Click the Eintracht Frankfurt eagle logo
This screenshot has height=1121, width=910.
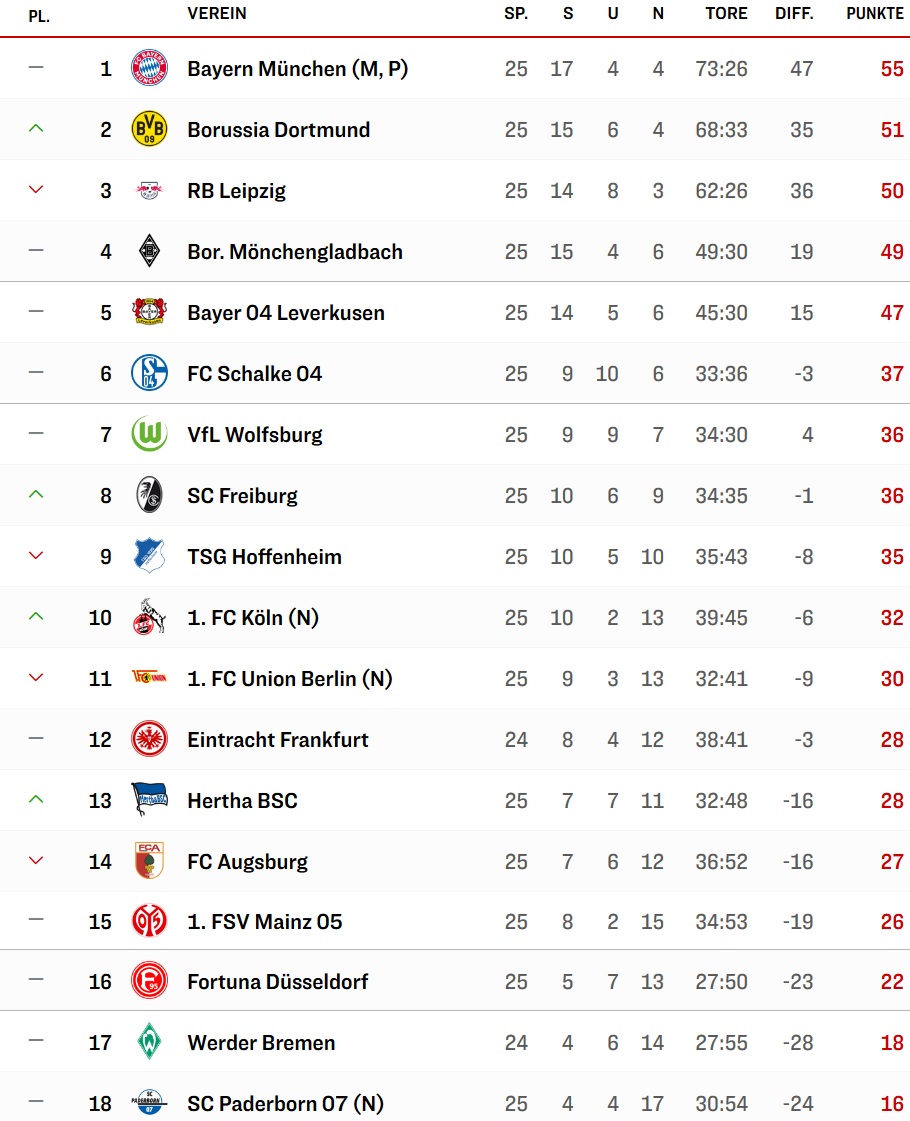(x=150, y=739)
